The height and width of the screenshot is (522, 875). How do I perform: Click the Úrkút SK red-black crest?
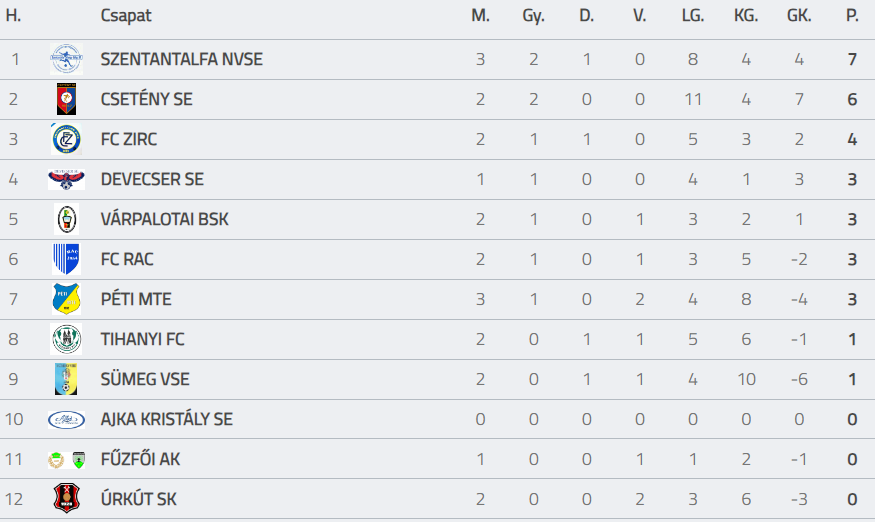point(66,499)
